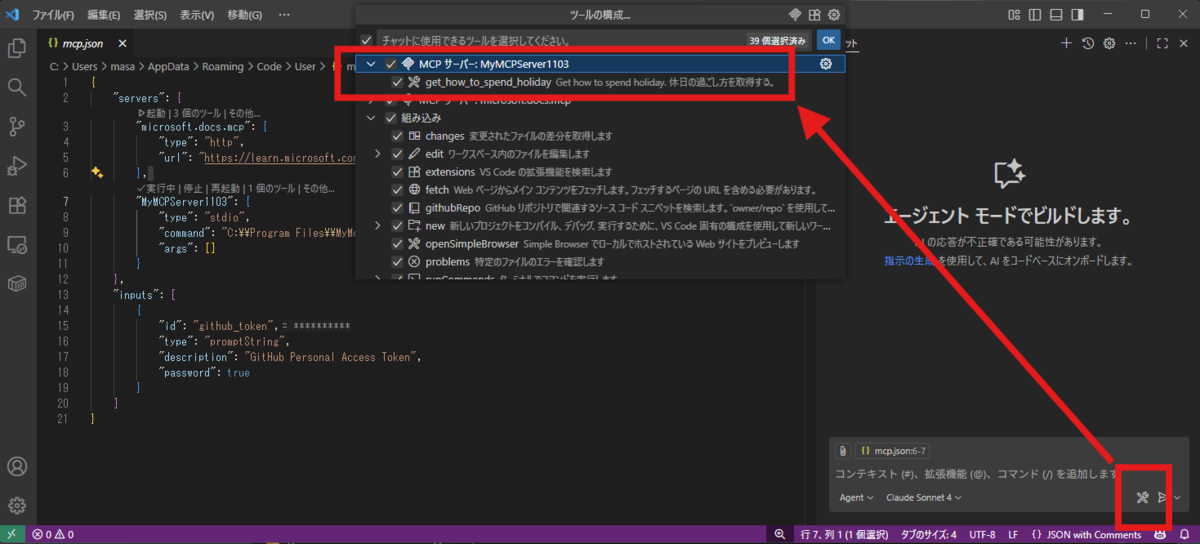Image resolution: width=1200 pixels, height=544 pixels.
Task: Open chat settings gear icon
Action: click(1109, 43)
